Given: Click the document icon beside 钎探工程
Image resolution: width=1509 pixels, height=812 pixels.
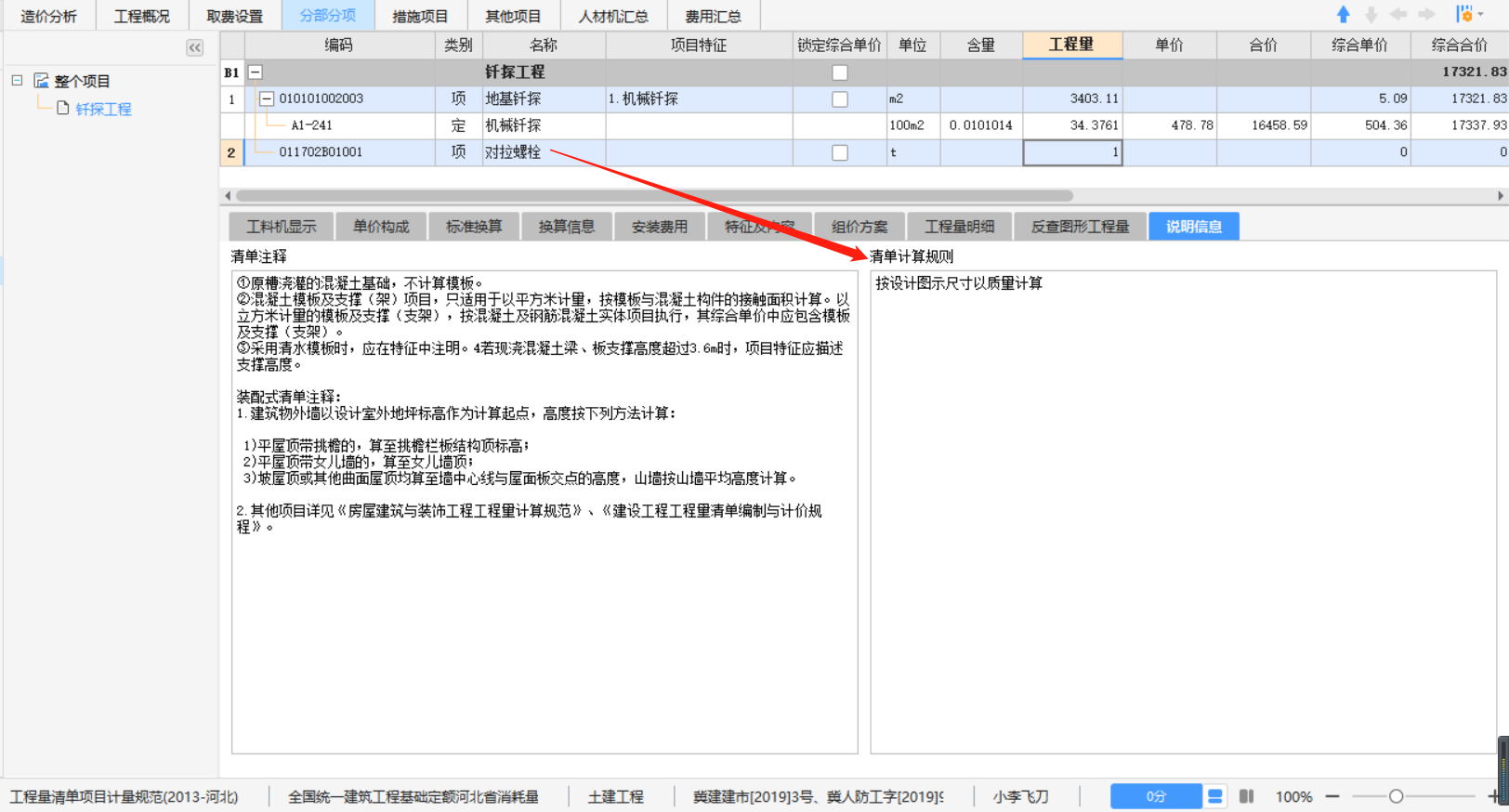Looking at the screenshot, I should tap(63, 109).
